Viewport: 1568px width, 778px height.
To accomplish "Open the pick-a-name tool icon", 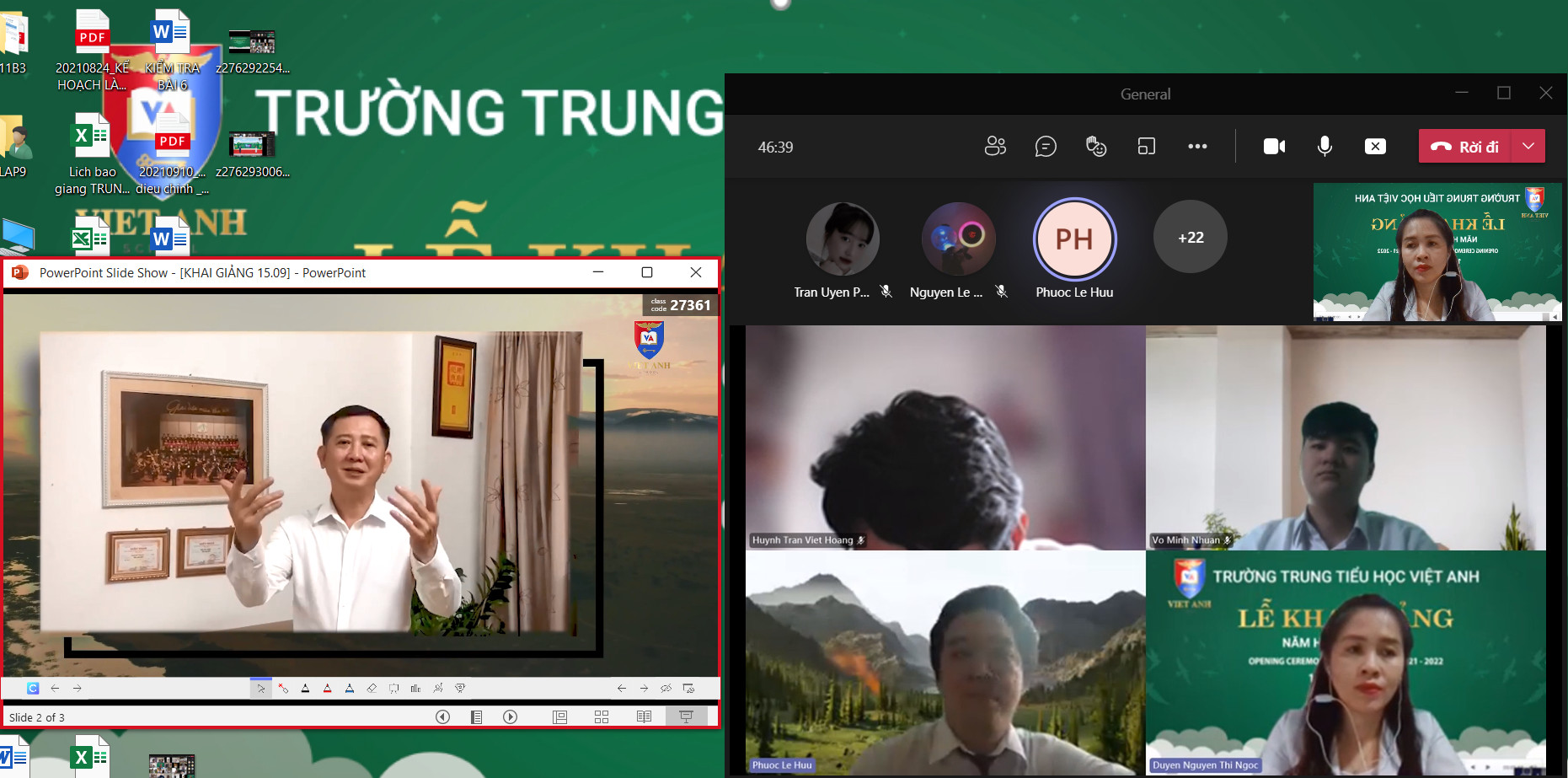I will [438, 688].
